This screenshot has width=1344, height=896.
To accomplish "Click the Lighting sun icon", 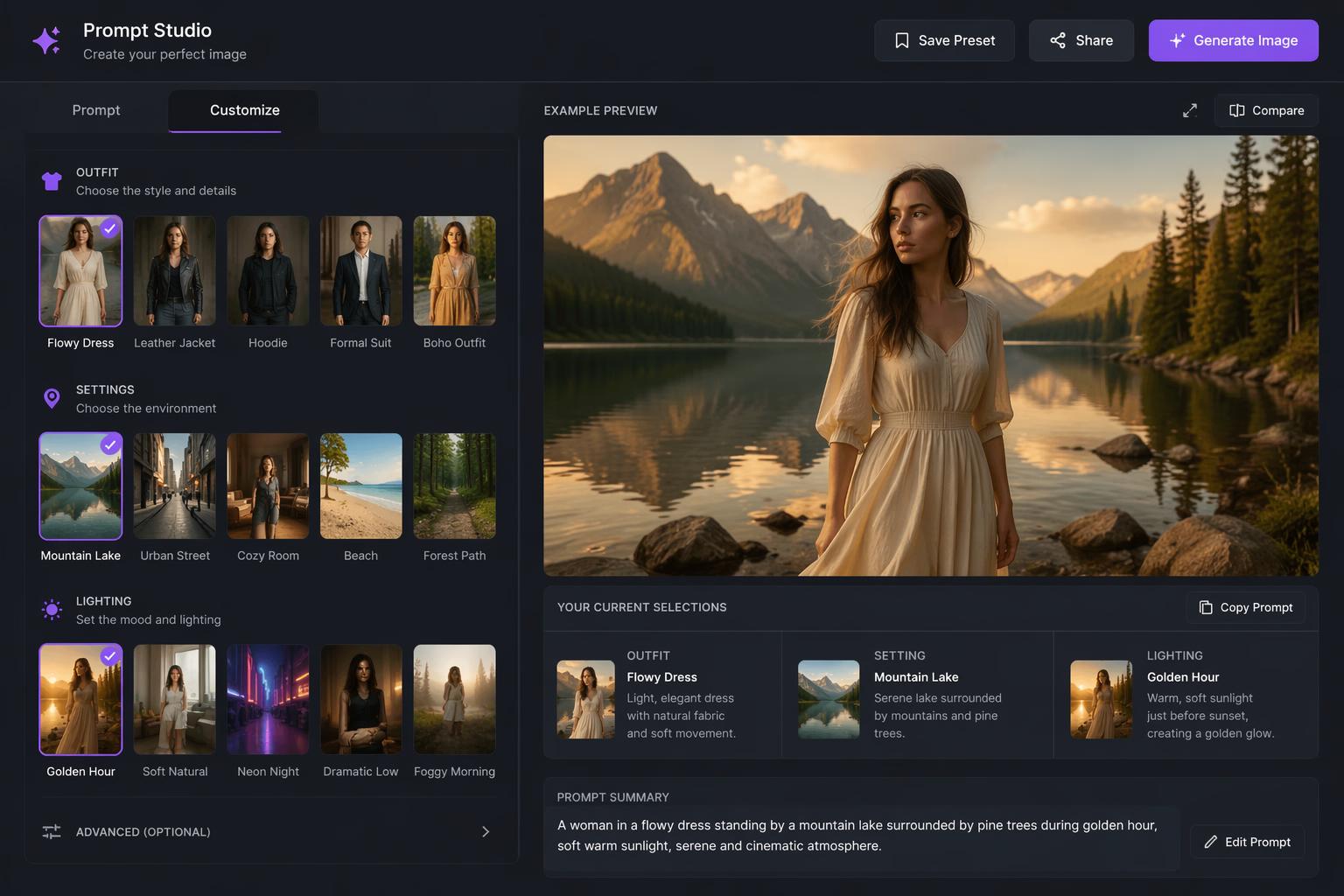I will coord(52,610).
